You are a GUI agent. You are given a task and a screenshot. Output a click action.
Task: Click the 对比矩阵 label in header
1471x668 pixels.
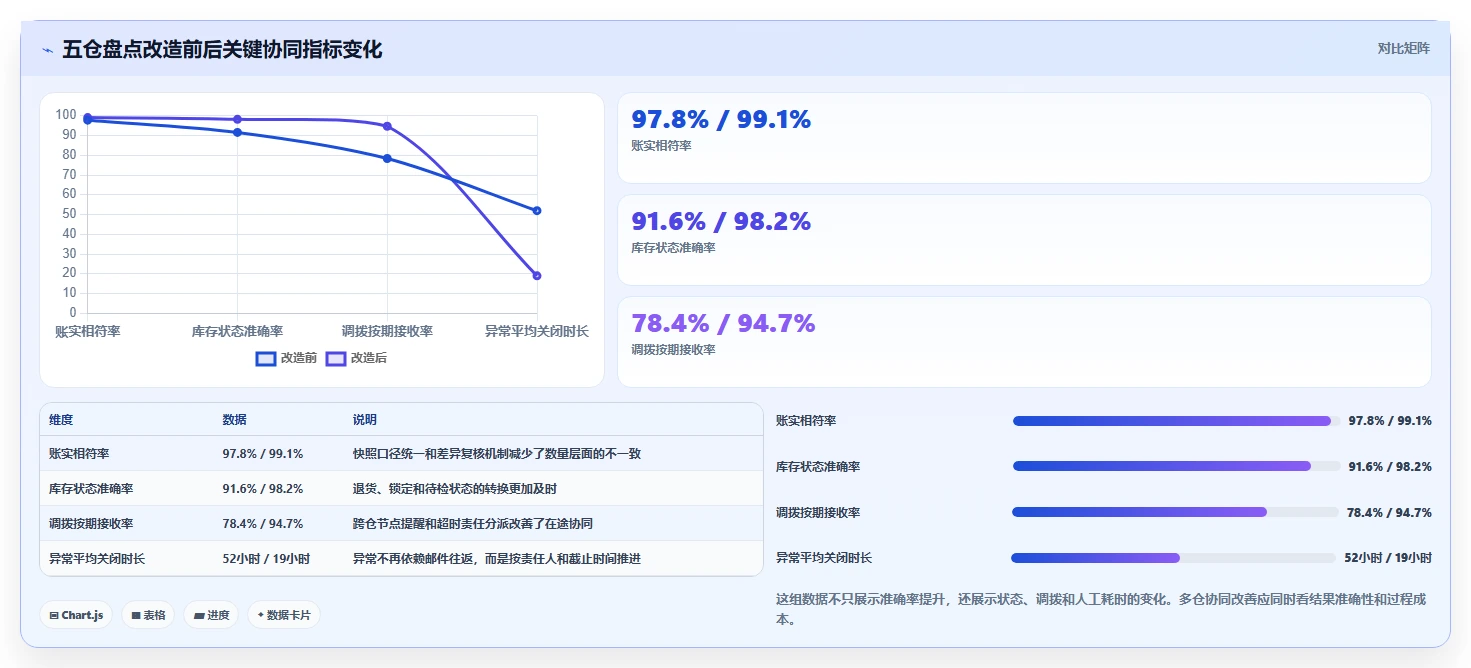coord(1403,48)
